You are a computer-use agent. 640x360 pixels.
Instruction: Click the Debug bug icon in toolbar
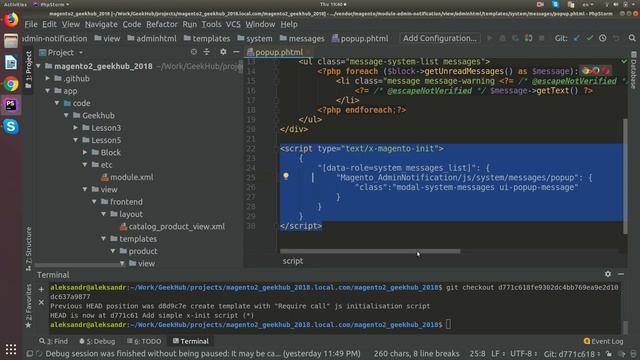[502, 38]
